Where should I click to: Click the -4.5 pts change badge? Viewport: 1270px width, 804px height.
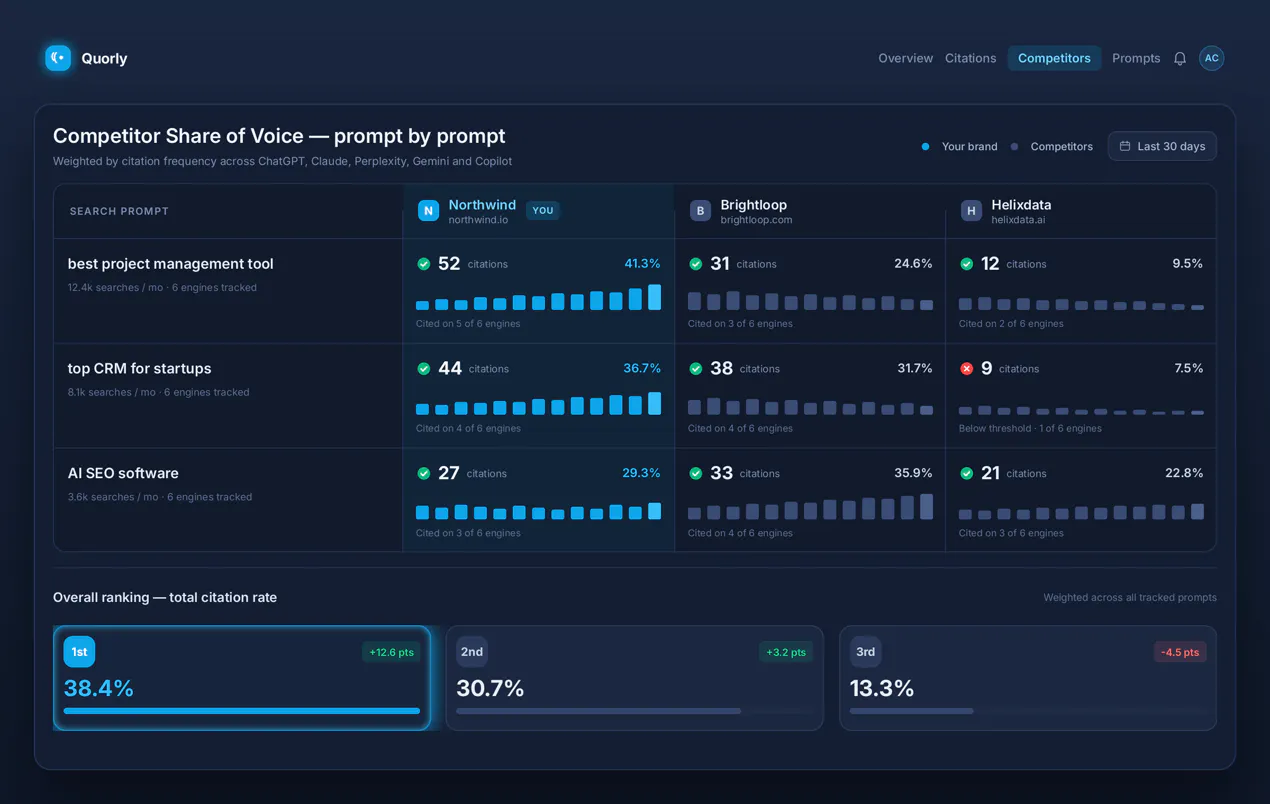click(1180, 652)
